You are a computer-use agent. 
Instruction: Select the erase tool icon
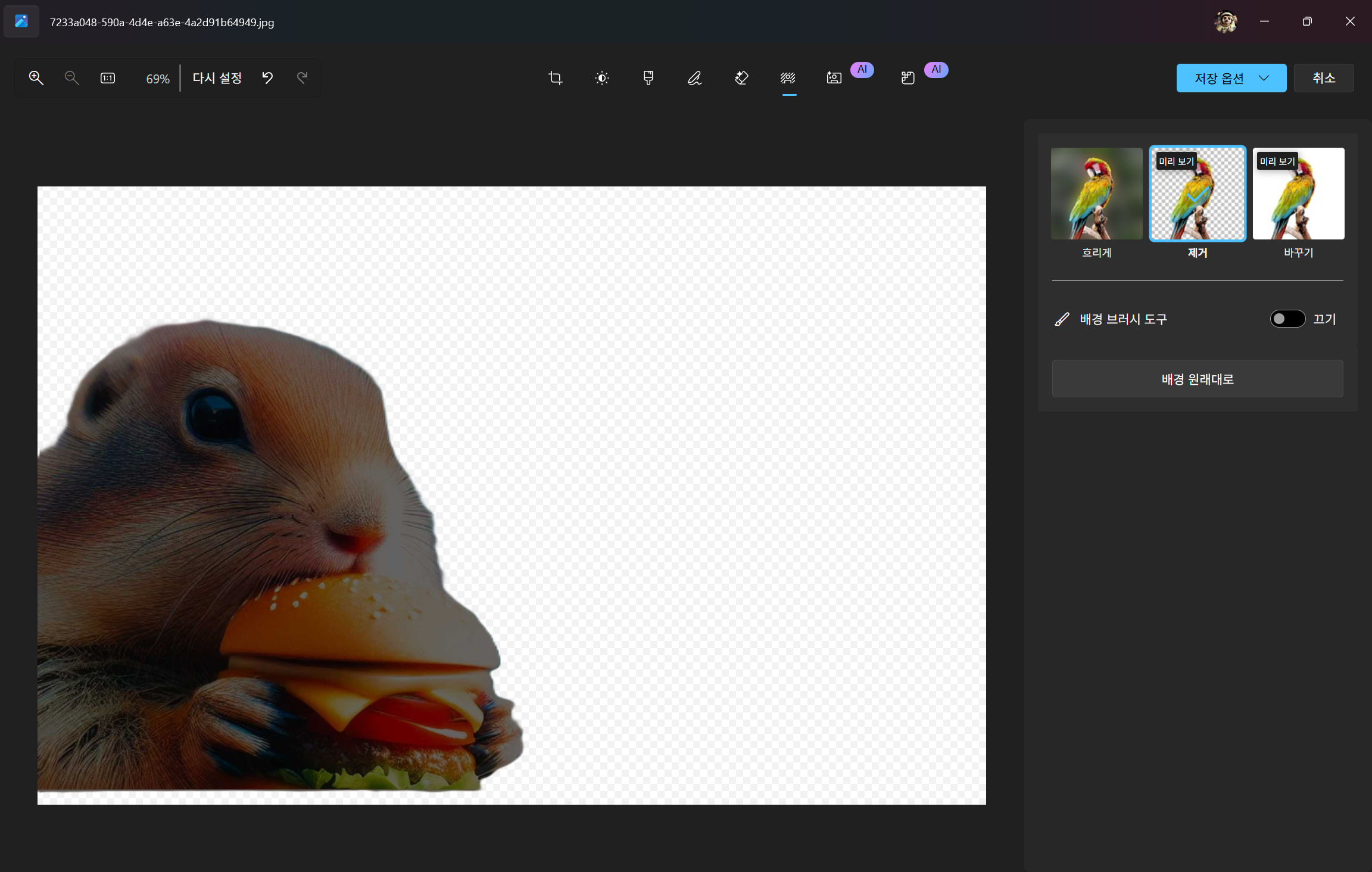point(741,78)
